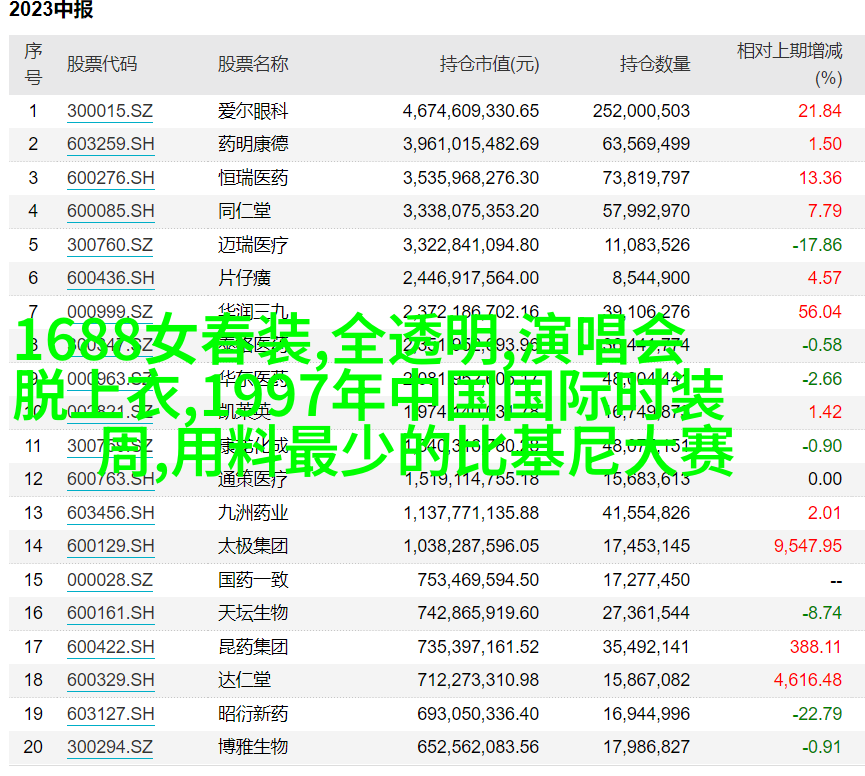Select the stock name "爱尔眼科"
This screenshot has width=865, height=776.
(x=253, y=111)
